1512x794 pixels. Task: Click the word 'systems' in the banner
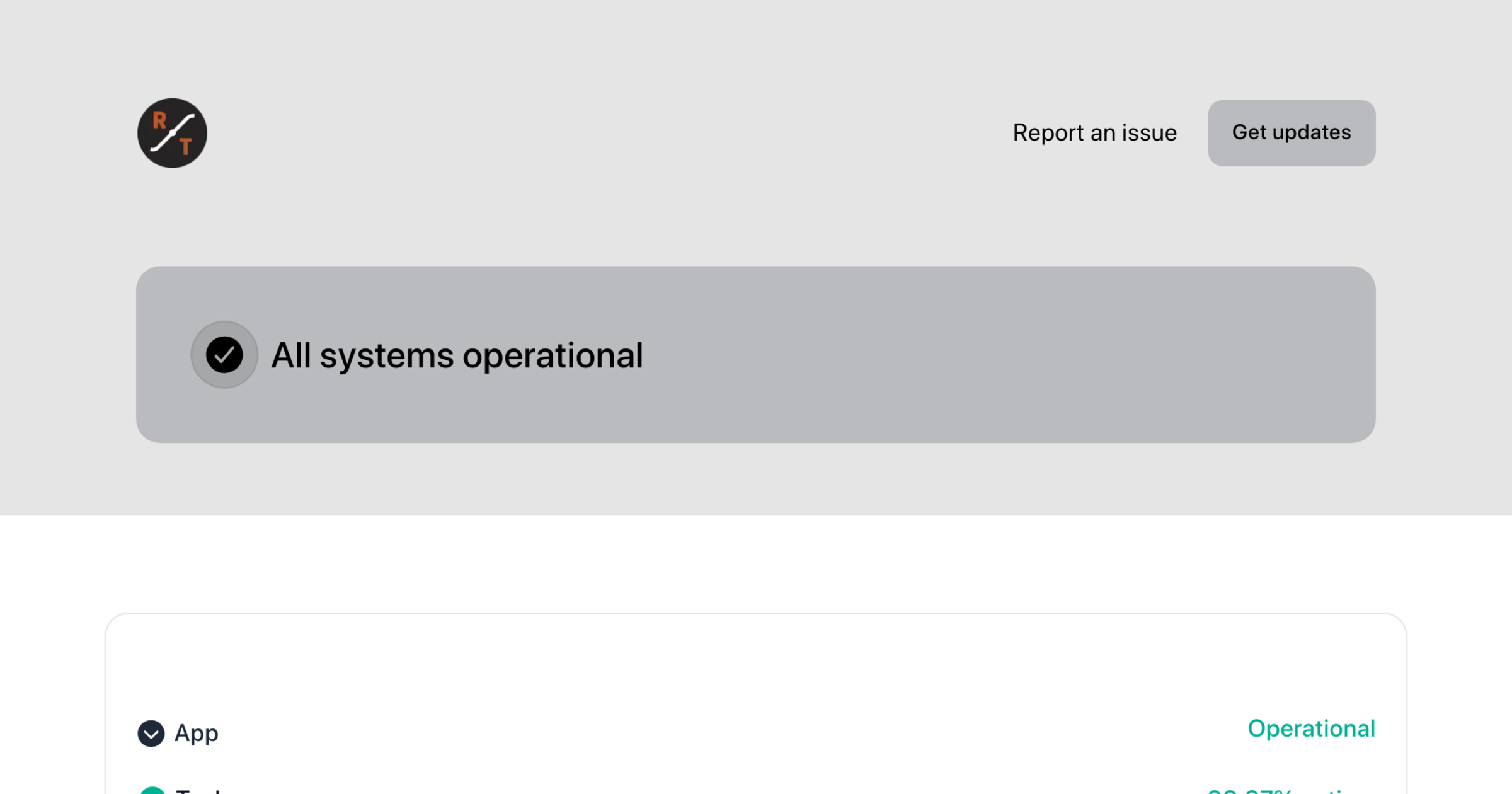(x=386, y=355)
